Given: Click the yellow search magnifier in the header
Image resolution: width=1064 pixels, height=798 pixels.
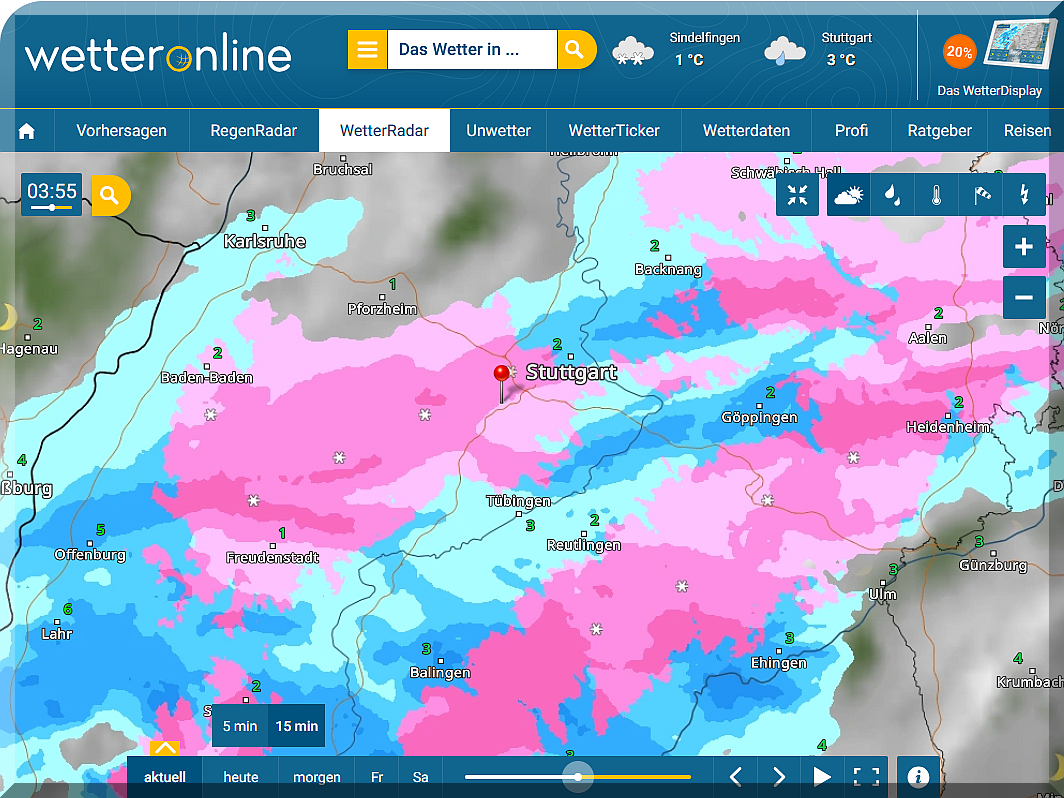Looking at the screenshot, I should [576, 49].
